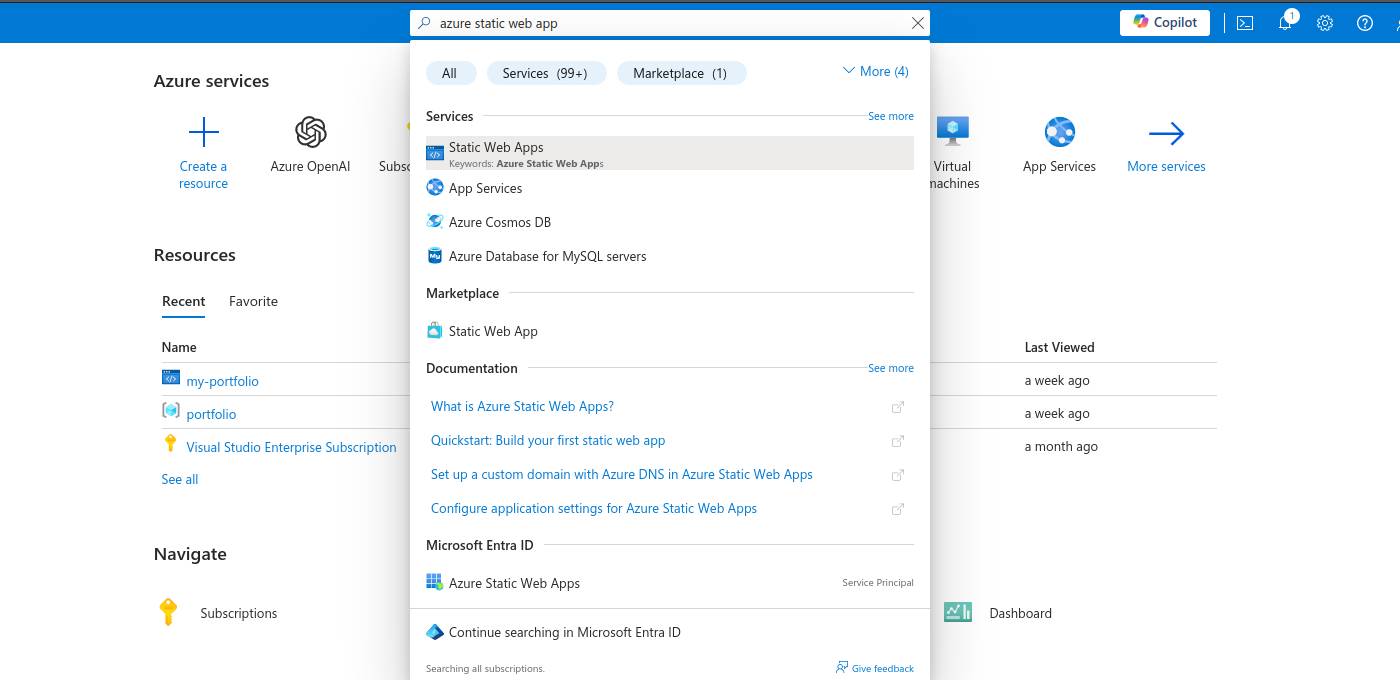Click the Static Web Apps service icon
Image resolution: width=1400 pixels, height=680 pixels.
tap(435, 153)
